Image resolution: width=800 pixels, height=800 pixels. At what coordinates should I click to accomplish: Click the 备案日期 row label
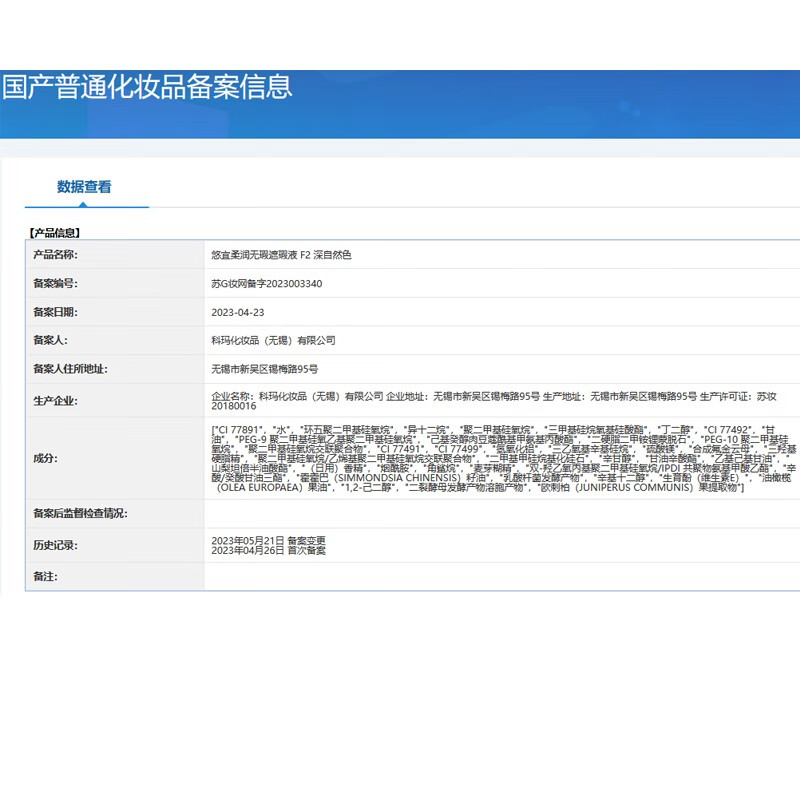55,312
